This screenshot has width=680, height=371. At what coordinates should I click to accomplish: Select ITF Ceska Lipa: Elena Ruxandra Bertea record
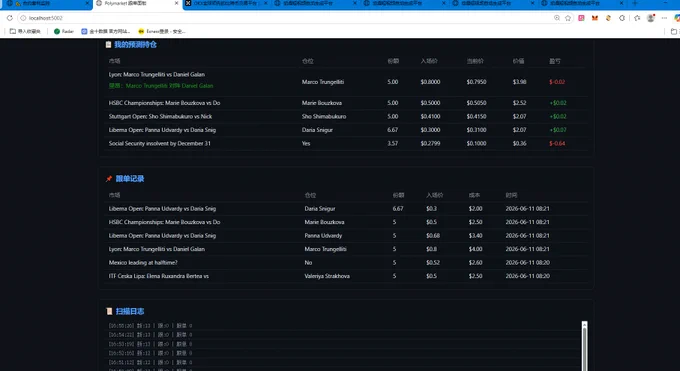(x=159, y=276)
